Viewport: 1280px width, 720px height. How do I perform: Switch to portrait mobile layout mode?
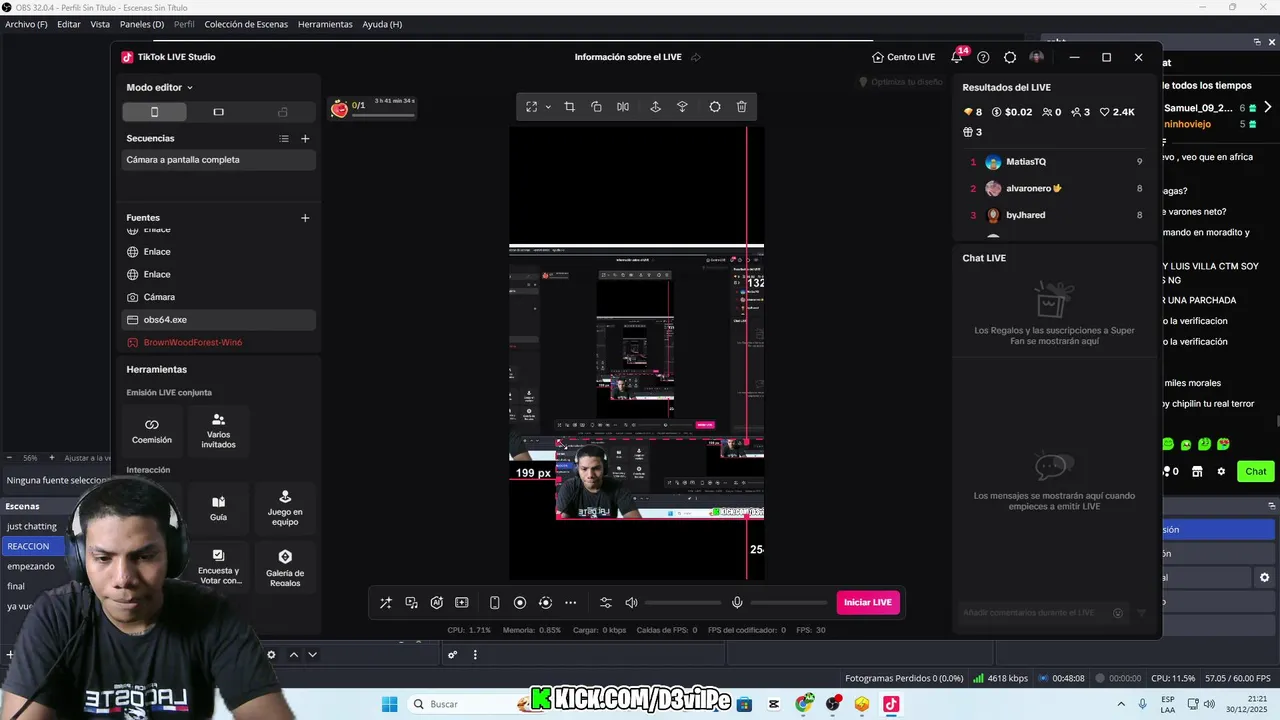[x=154, y=112]
